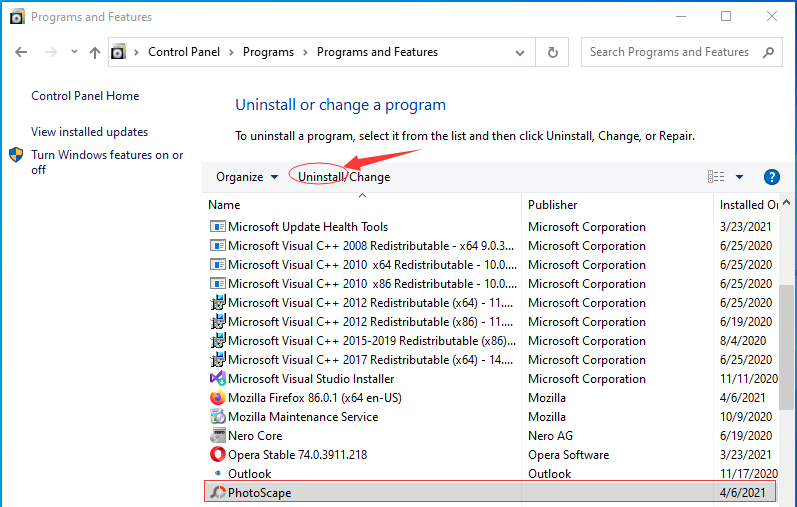Click the Forward navigation arrow
797x507 pixels.
(50, 52)
